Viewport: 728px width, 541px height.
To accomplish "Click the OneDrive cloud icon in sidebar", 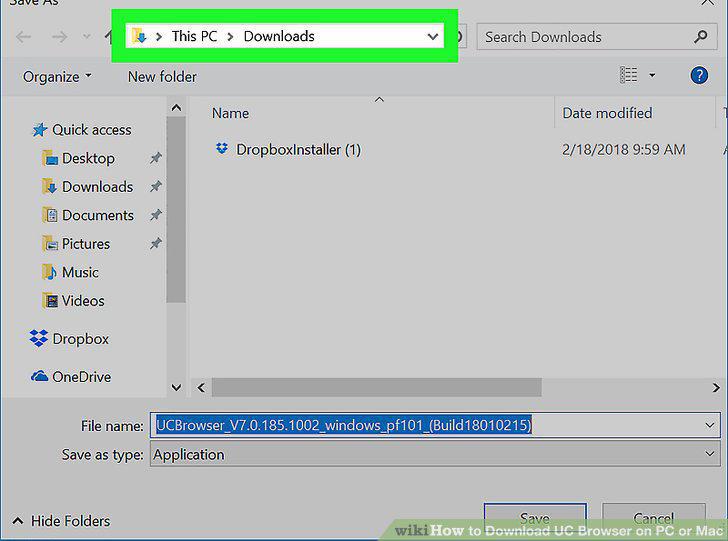I will [x=39, y=376].
